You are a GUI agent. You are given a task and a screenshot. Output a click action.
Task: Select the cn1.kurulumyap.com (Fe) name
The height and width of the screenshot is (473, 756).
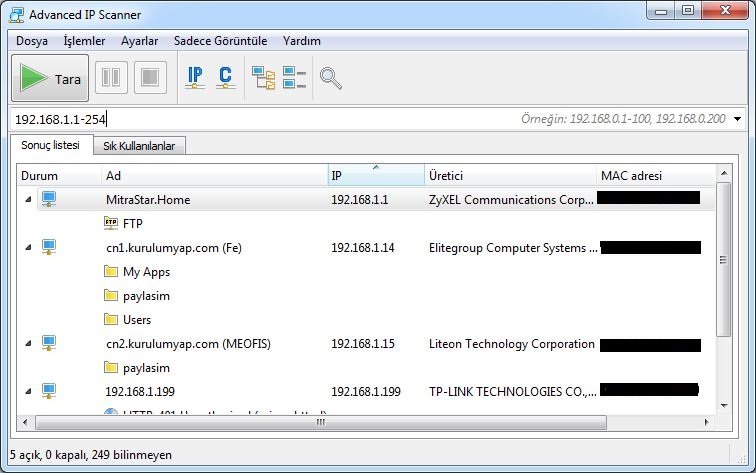pos(174,248)
